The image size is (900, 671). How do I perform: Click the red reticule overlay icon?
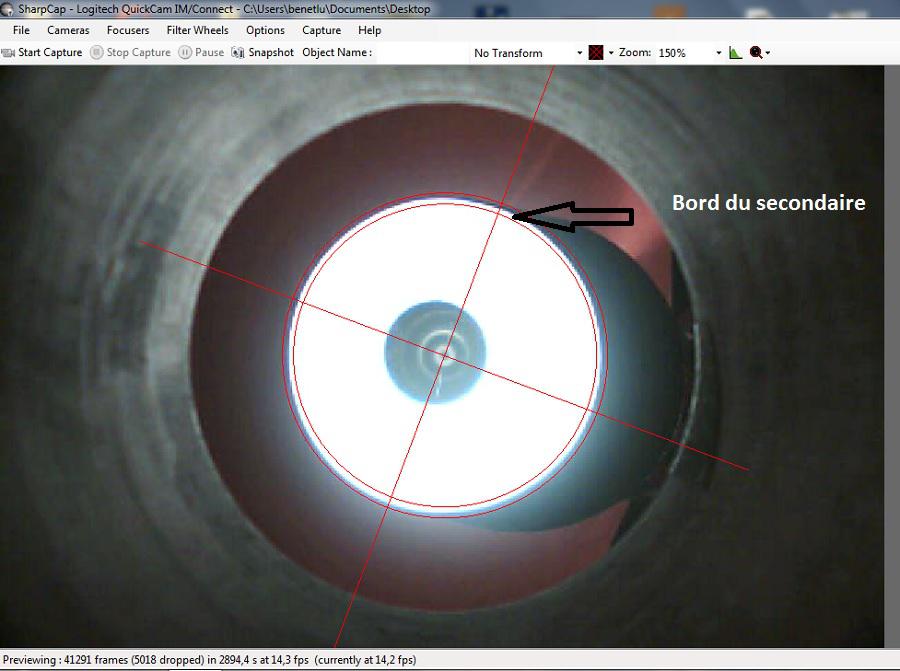coord(596,53)
